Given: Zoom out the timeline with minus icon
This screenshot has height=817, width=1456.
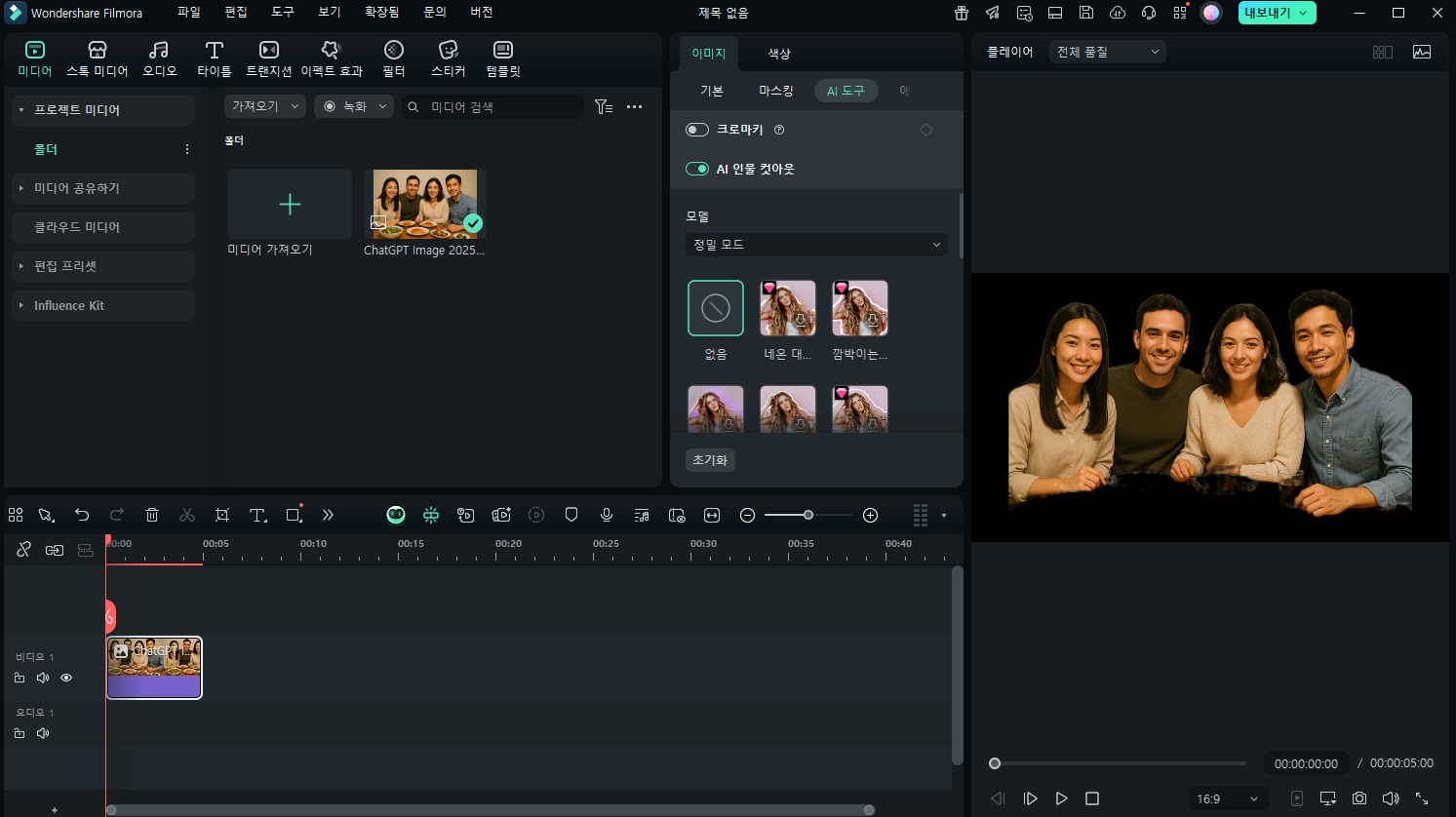Looking at the screenshot, I should 747,515.
